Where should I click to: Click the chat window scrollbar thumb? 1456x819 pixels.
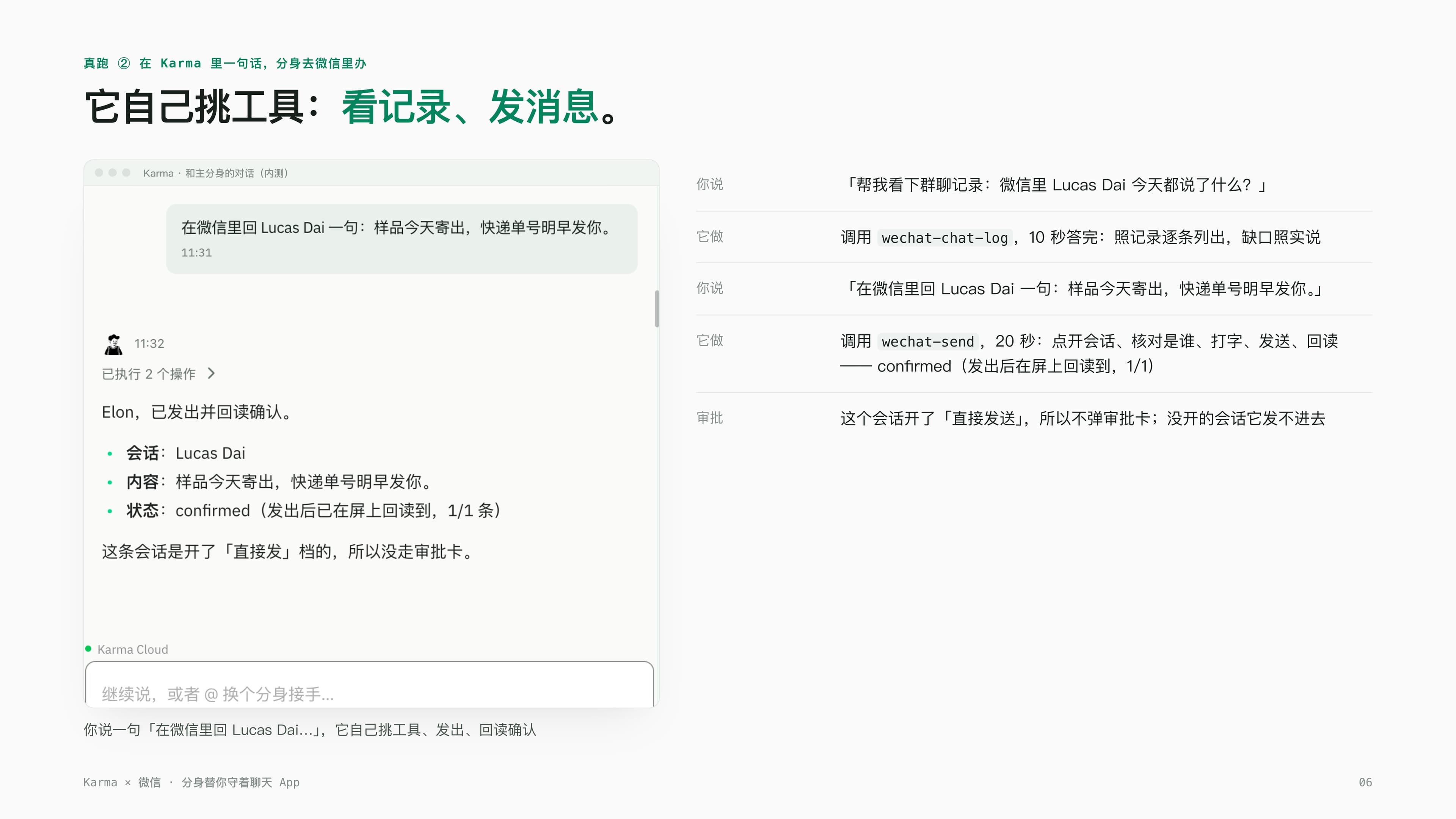tap(656, 309)
